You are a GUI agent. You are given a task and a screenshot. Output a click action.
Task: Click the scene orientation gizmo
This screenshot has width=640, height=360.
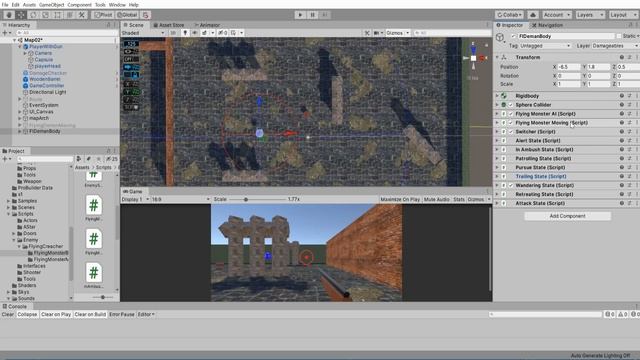tap(473, 58)
